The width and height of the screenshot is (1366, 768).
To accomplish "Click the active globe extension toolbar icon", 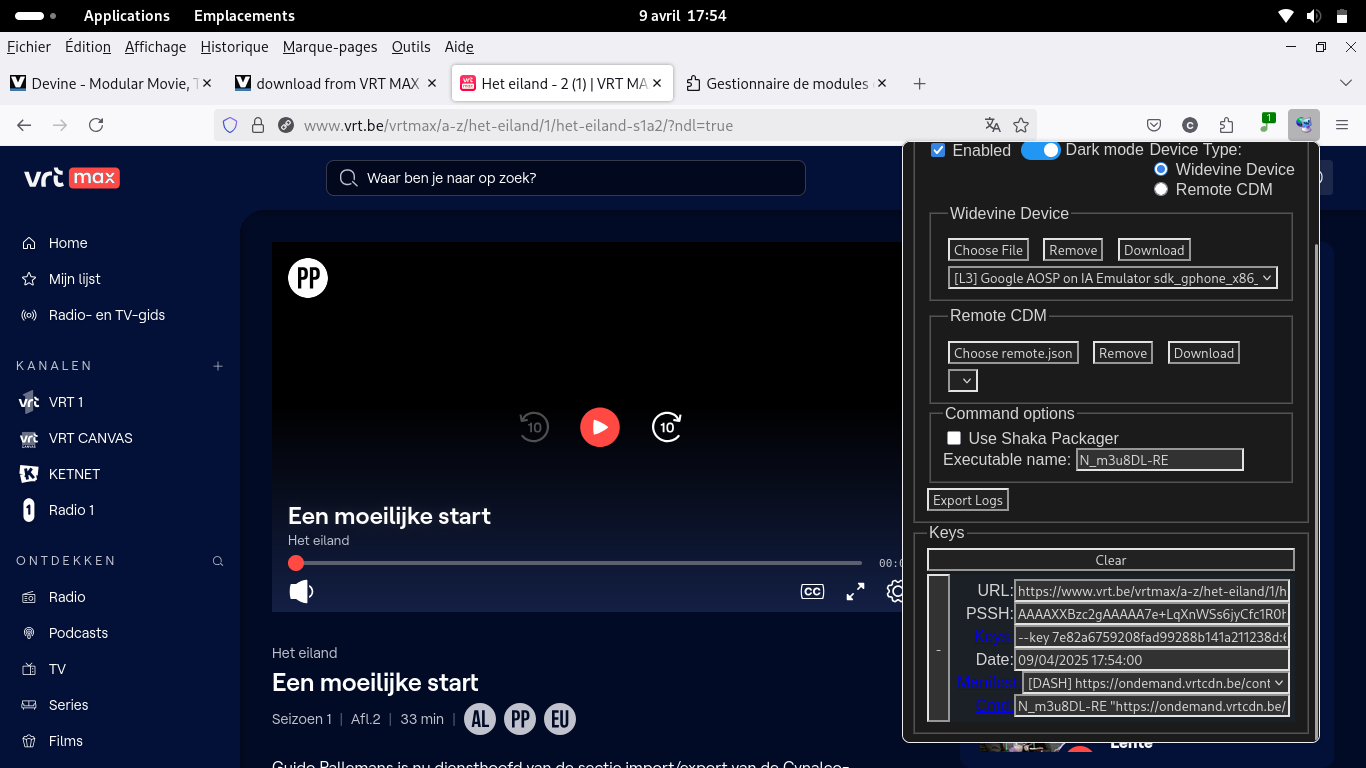I will click(x=1304, y=125).
